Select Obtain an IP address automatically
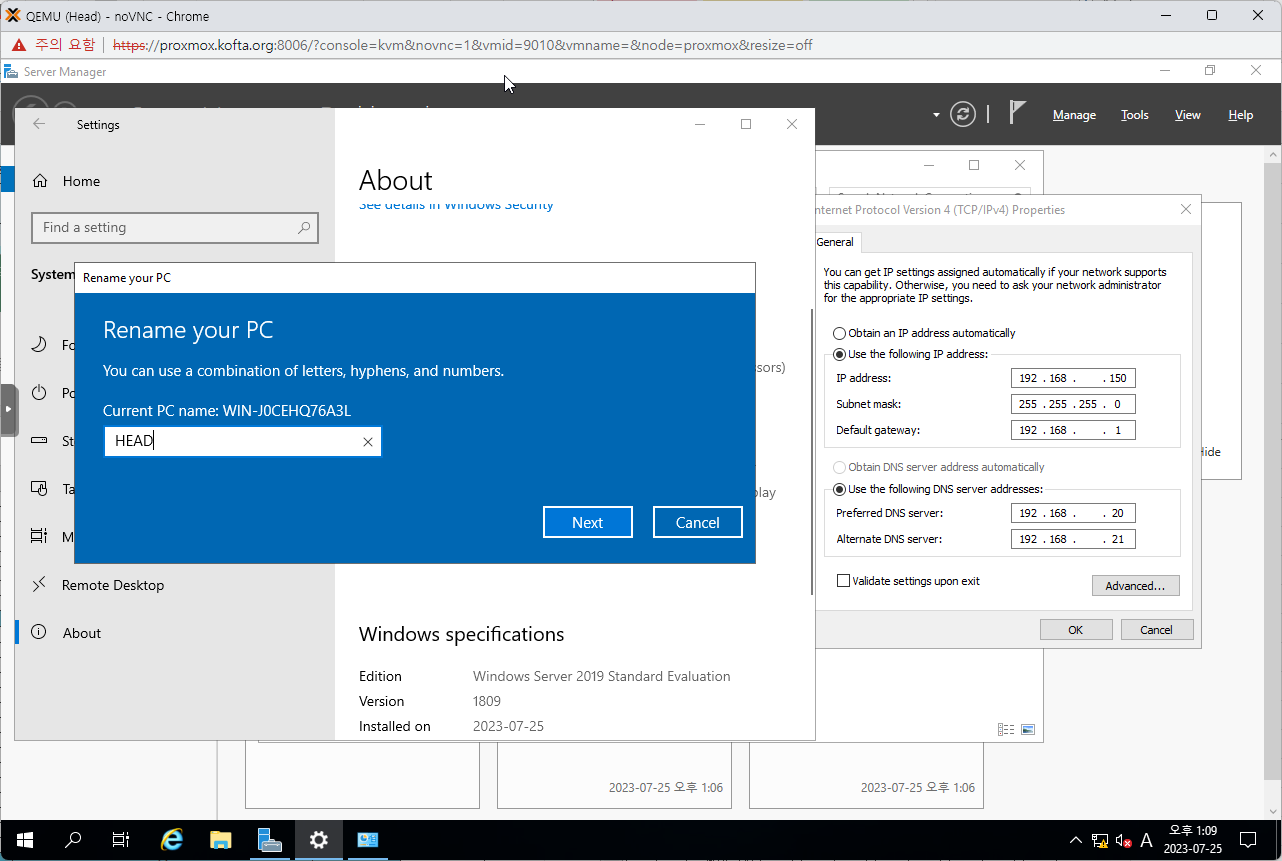This screenshot has height=861, width=1282. 840,333
